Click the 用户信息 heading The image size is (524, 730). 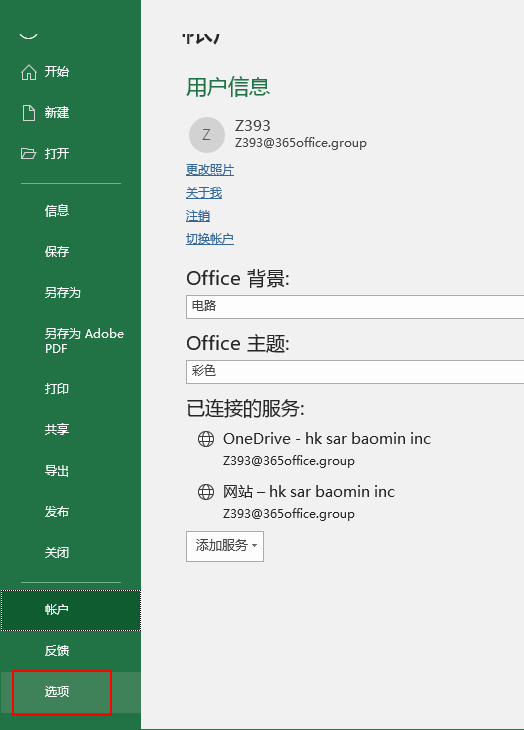coord(228,87)
